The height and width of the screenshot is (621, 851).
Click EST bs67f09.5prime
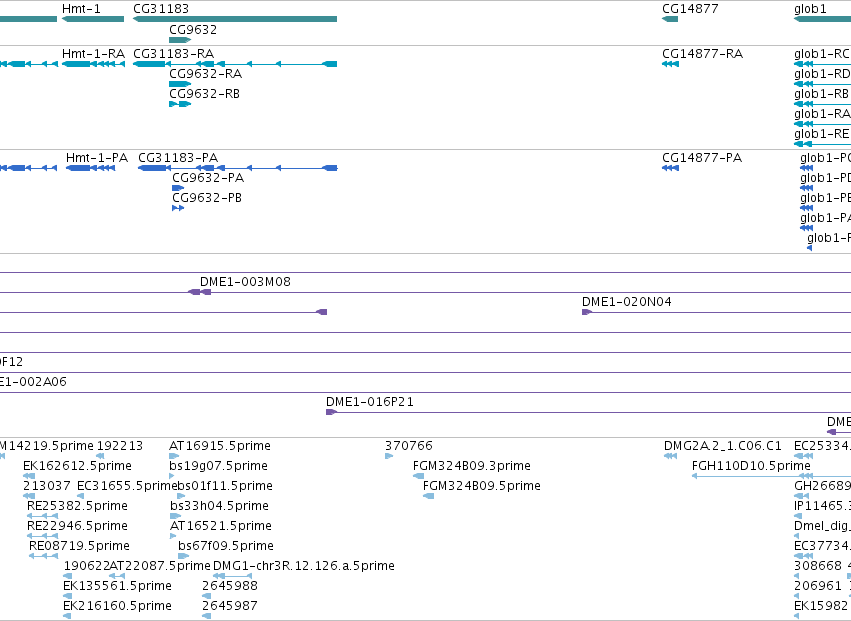(x=226, y=546)
